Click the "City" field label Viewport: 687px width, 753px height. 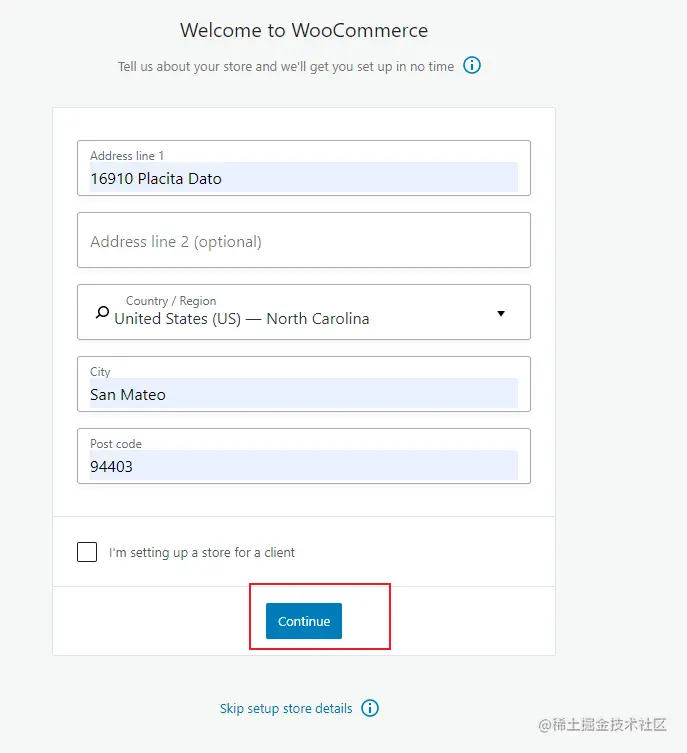pyautogui.click(x=100, y=372)
